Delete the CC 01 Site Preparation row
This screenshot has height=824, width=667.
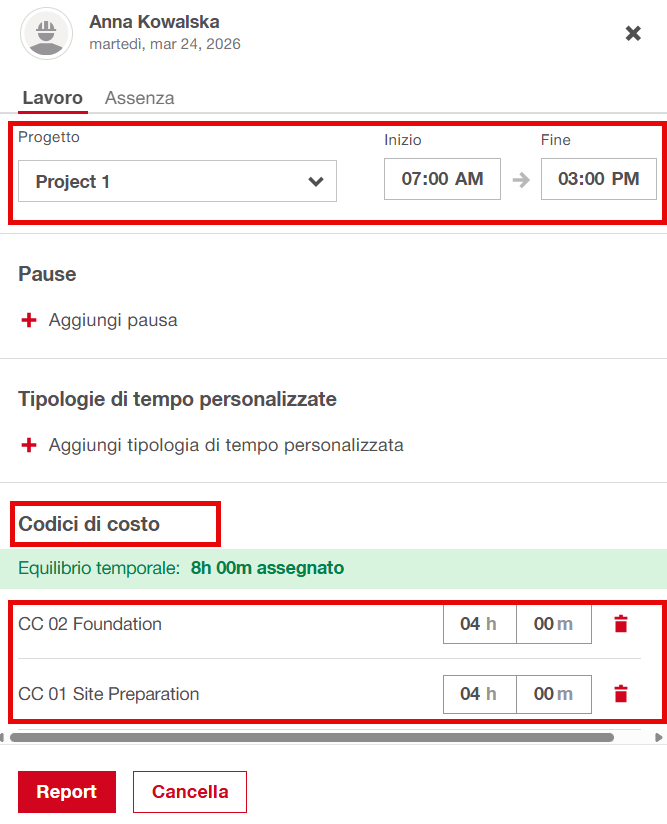(x=621, y=694)
